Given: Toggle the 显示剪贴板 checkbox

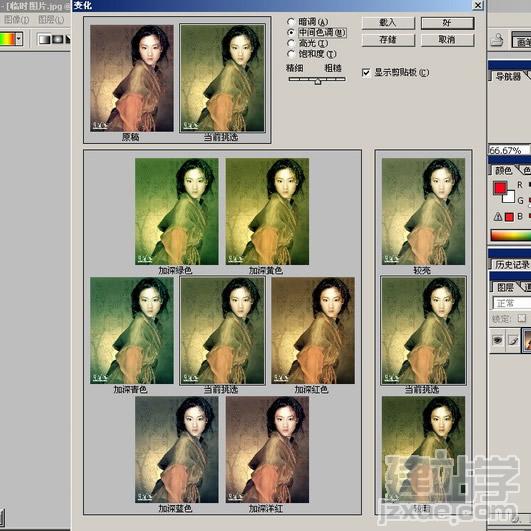Looking at the screenshot, I should click(366, 73).
